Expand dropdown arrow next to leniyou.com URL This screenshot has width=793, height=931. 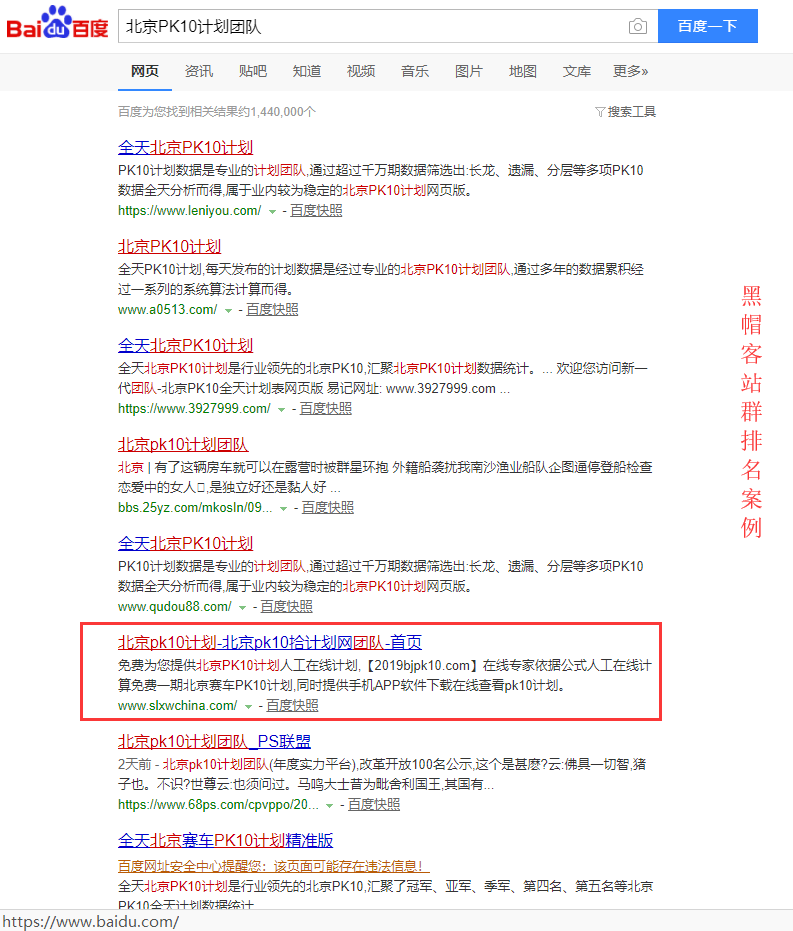[272, 211]
